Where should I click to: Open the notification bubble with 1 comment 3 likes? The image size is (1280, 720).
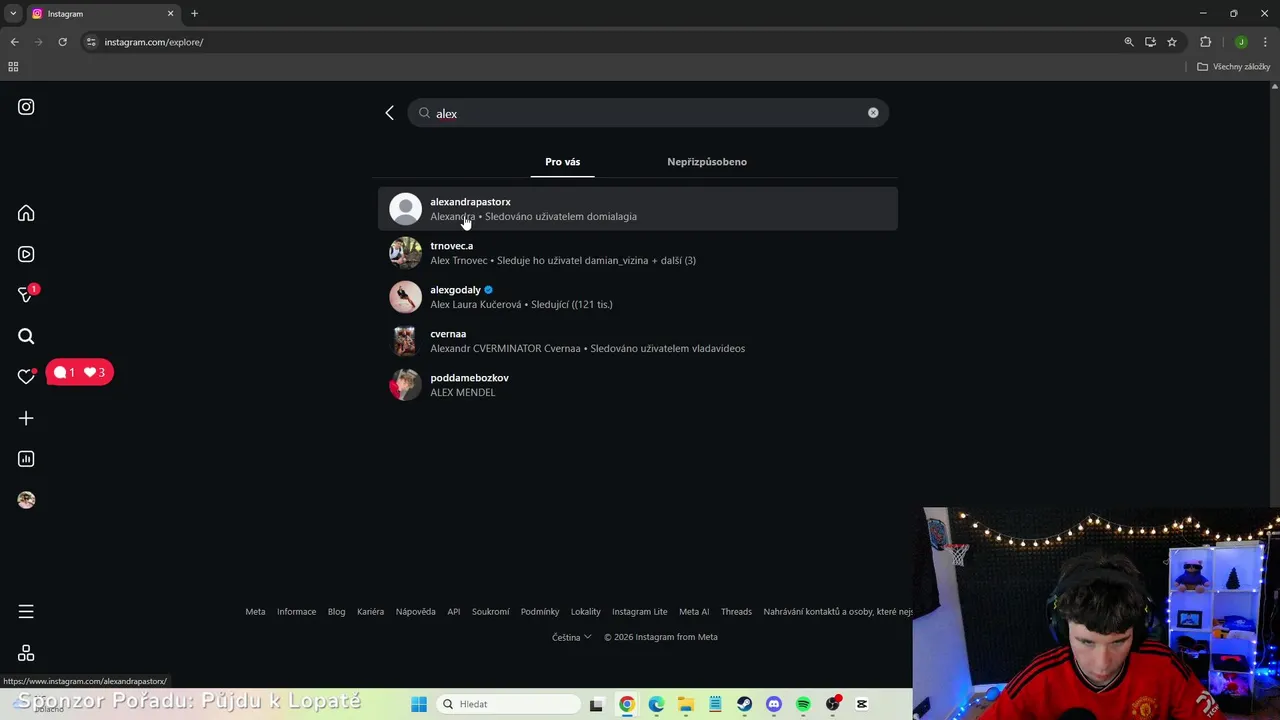coord(80,372)
